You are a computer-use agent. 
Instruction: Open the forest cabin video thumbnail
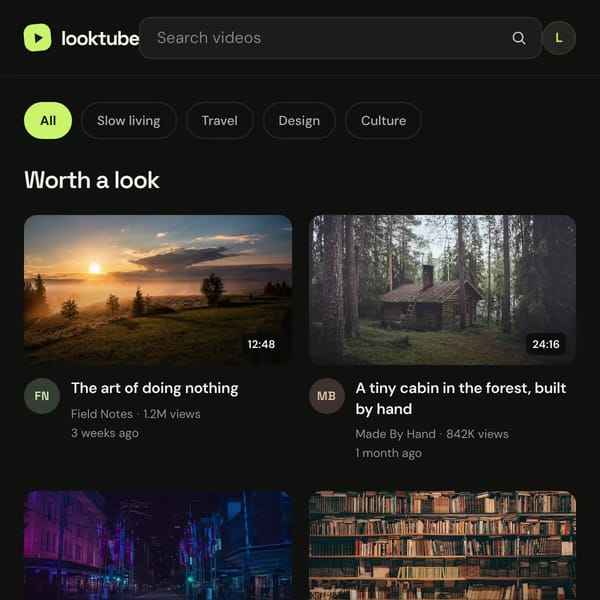click(442, 290)
